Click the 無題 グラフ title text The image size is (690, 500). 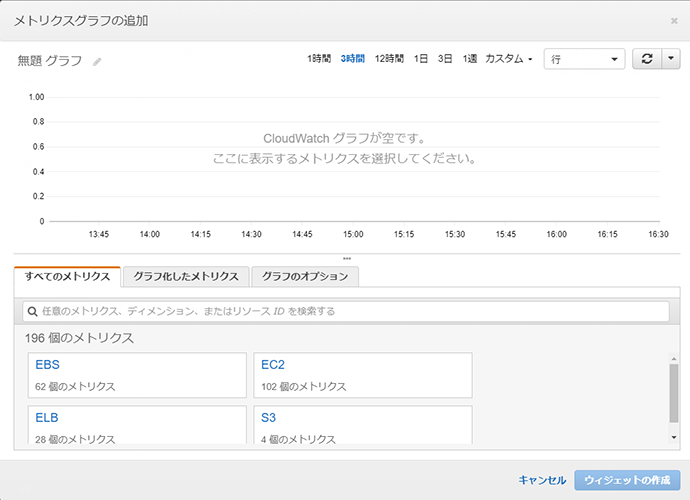(50, 60)
